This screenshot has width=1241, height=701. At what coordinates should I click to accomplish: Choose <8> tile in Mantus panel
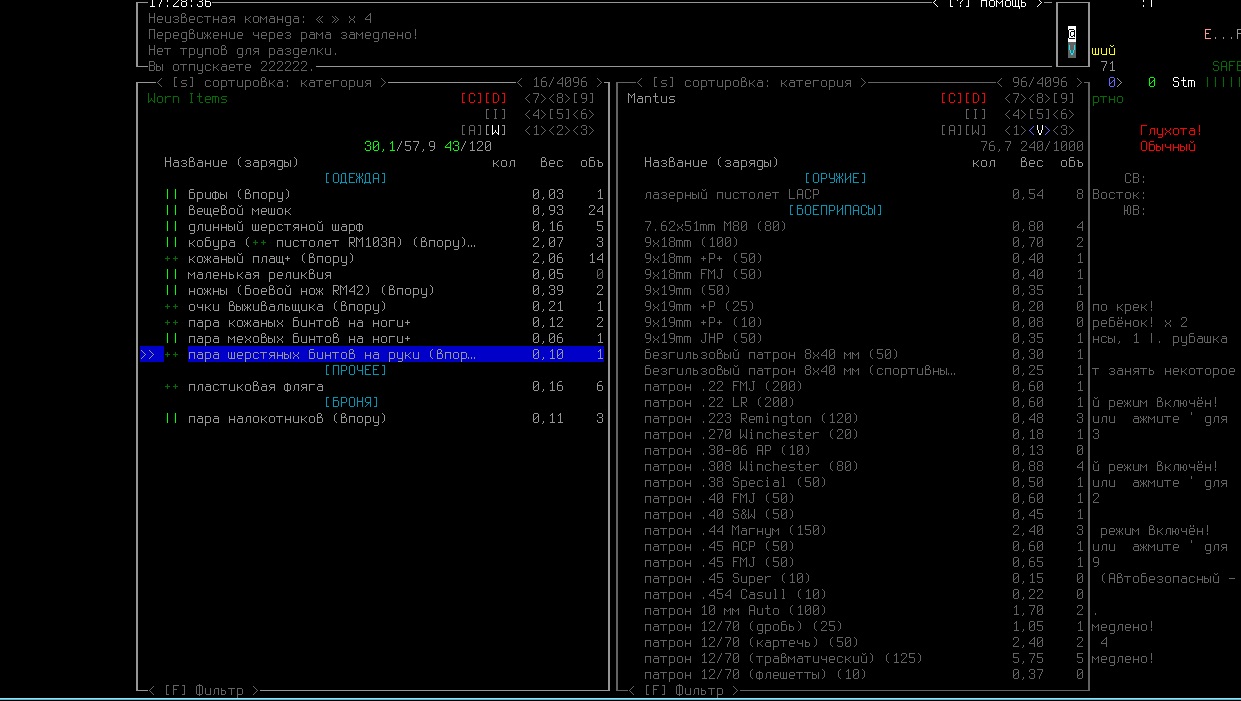point(1040,99)
